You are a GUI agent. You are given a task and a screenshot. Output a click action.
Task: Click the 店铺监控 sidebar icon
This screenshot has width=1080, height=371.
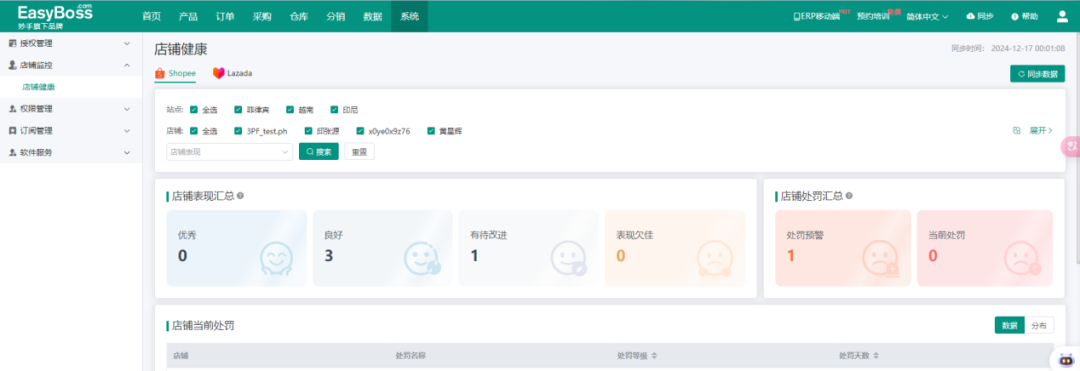pyautogui.click(x=12, y=65)
